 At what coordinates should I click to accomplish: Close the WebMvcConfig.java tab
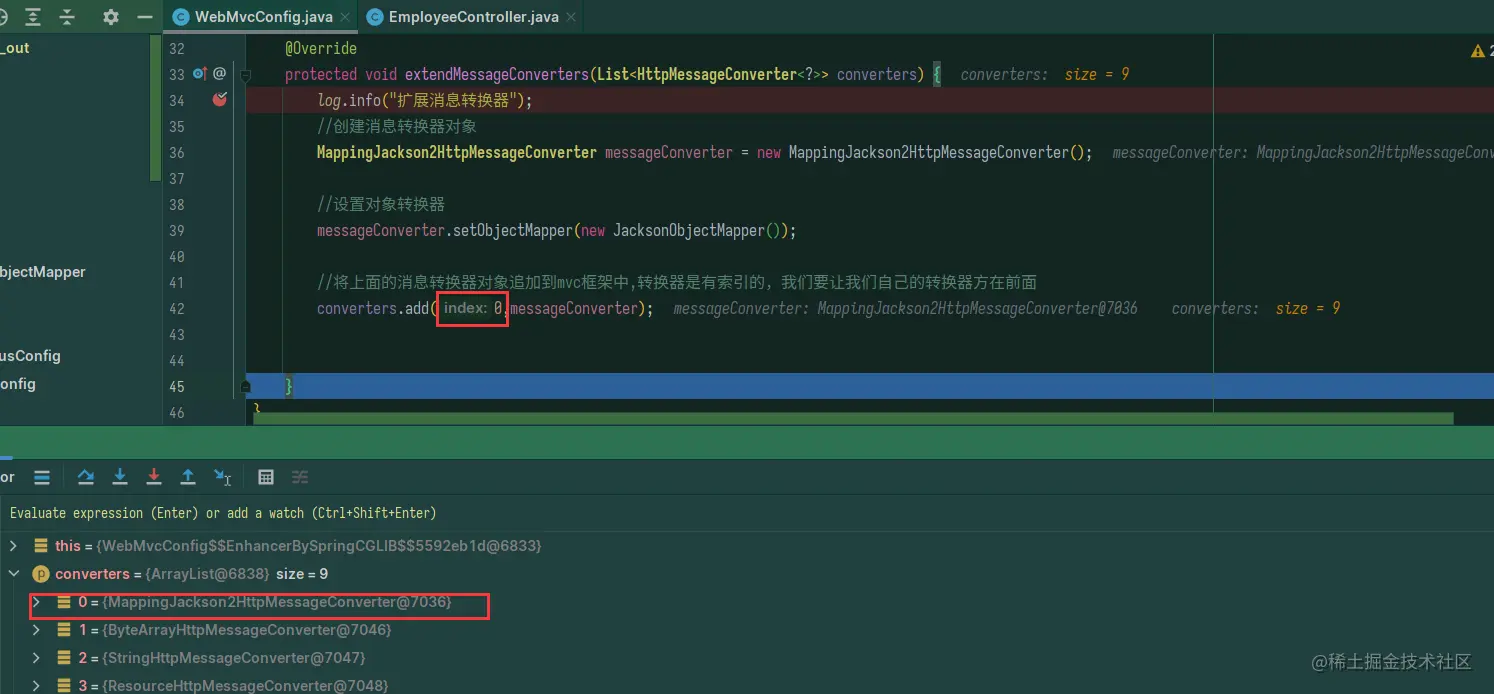tap(345, 17)
